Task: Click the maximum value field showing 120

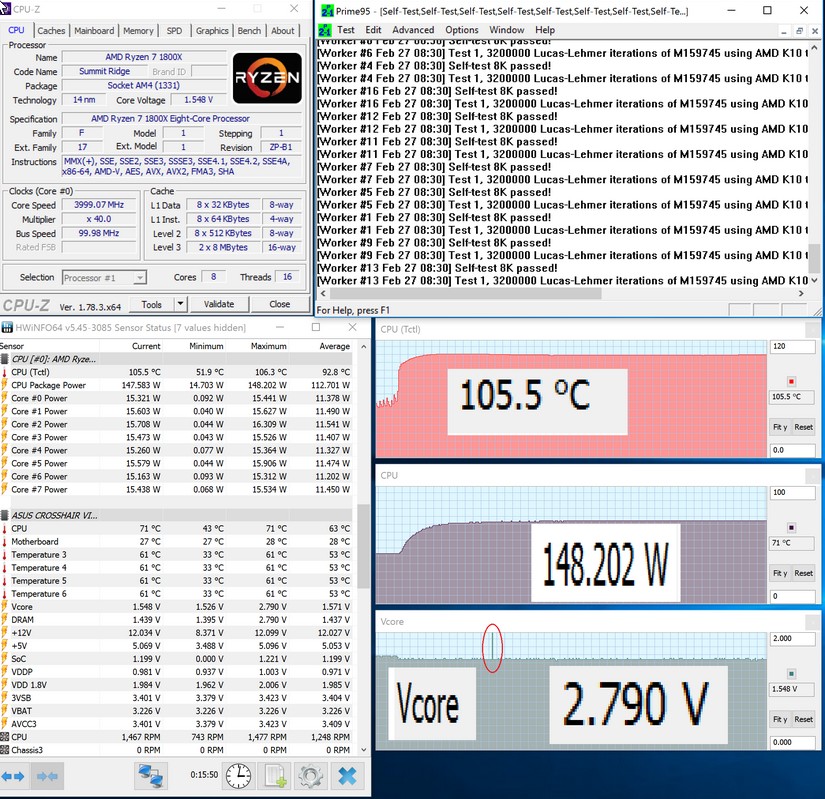Action: pos(791,347)
